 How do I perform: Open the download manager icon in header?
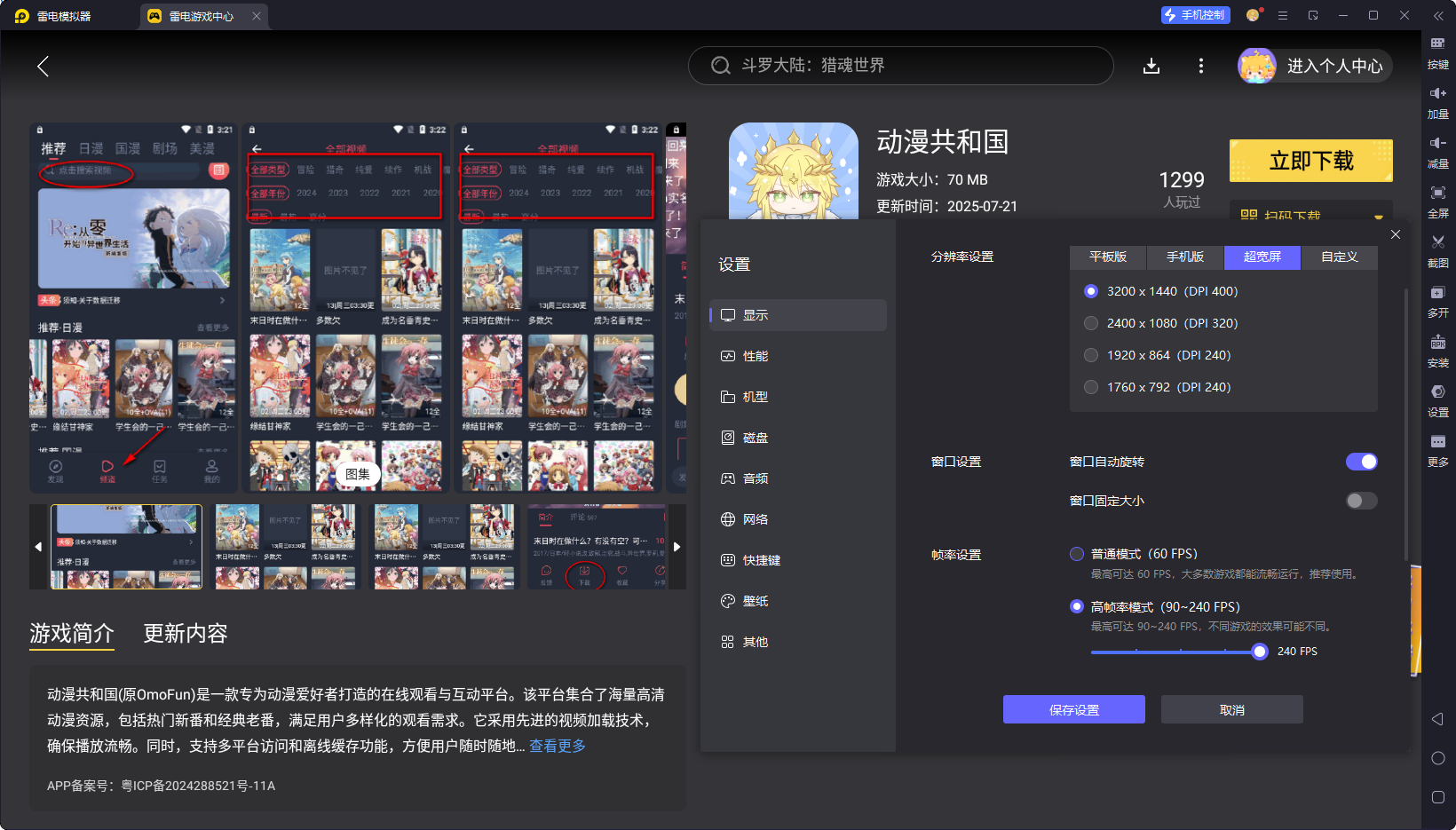pos(1151,66)
